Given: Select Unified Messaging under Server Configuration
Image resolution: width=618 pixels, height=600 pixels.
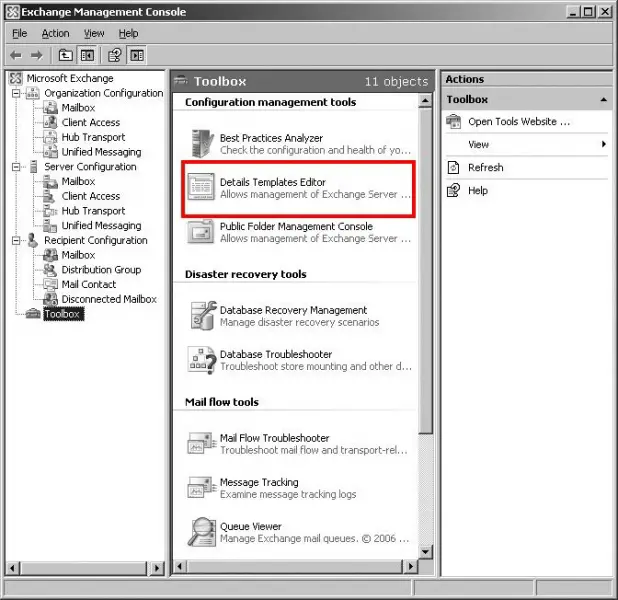Looking at the screenshot, I should point(101,225).
